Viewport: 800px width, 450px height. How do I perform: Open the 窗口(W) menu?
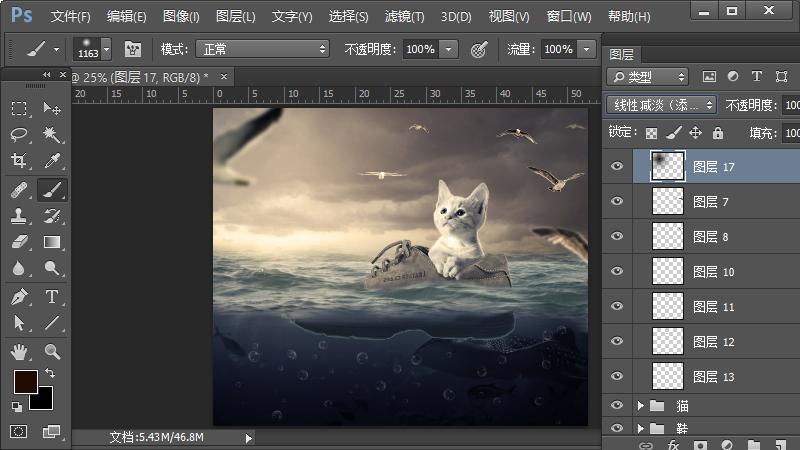(x=569, y=16)
